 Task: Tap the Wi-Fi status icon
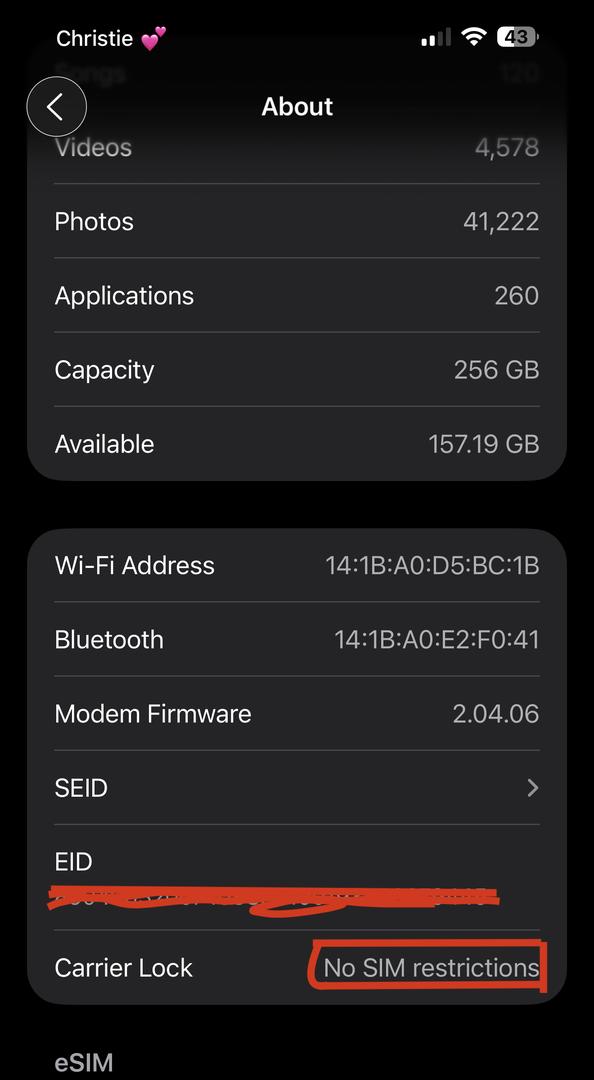pos(473,37)
